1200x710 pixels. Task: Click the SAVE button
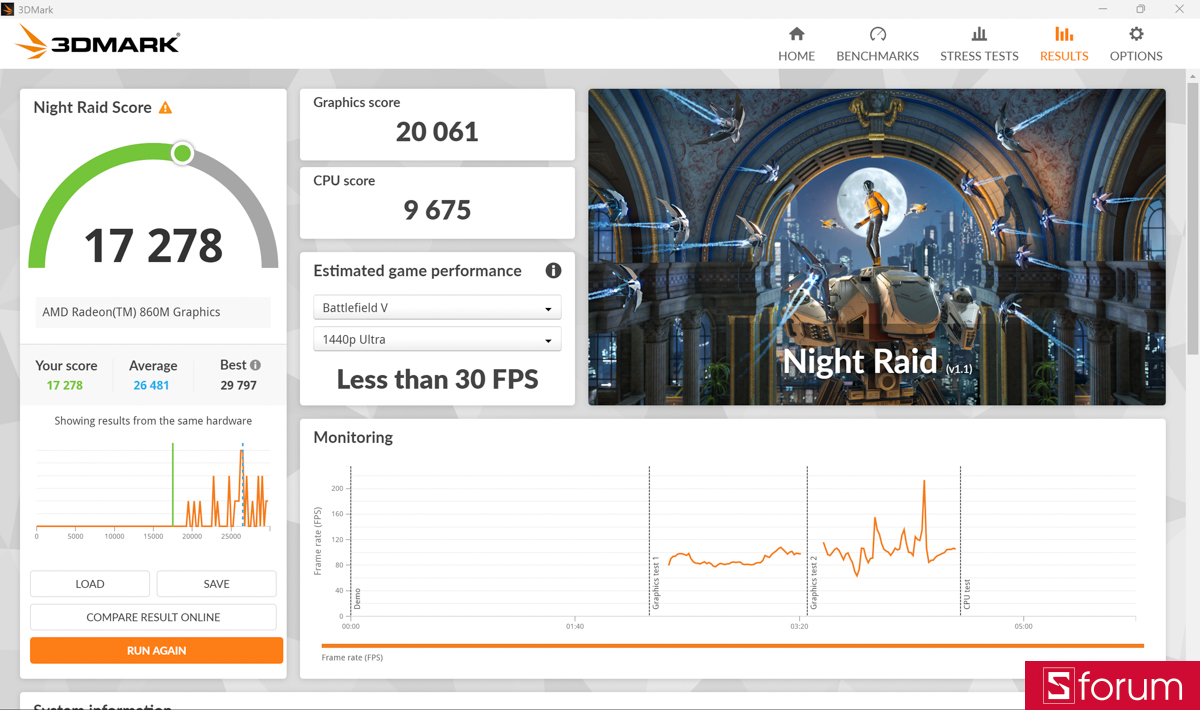click(x=216, y=583)
